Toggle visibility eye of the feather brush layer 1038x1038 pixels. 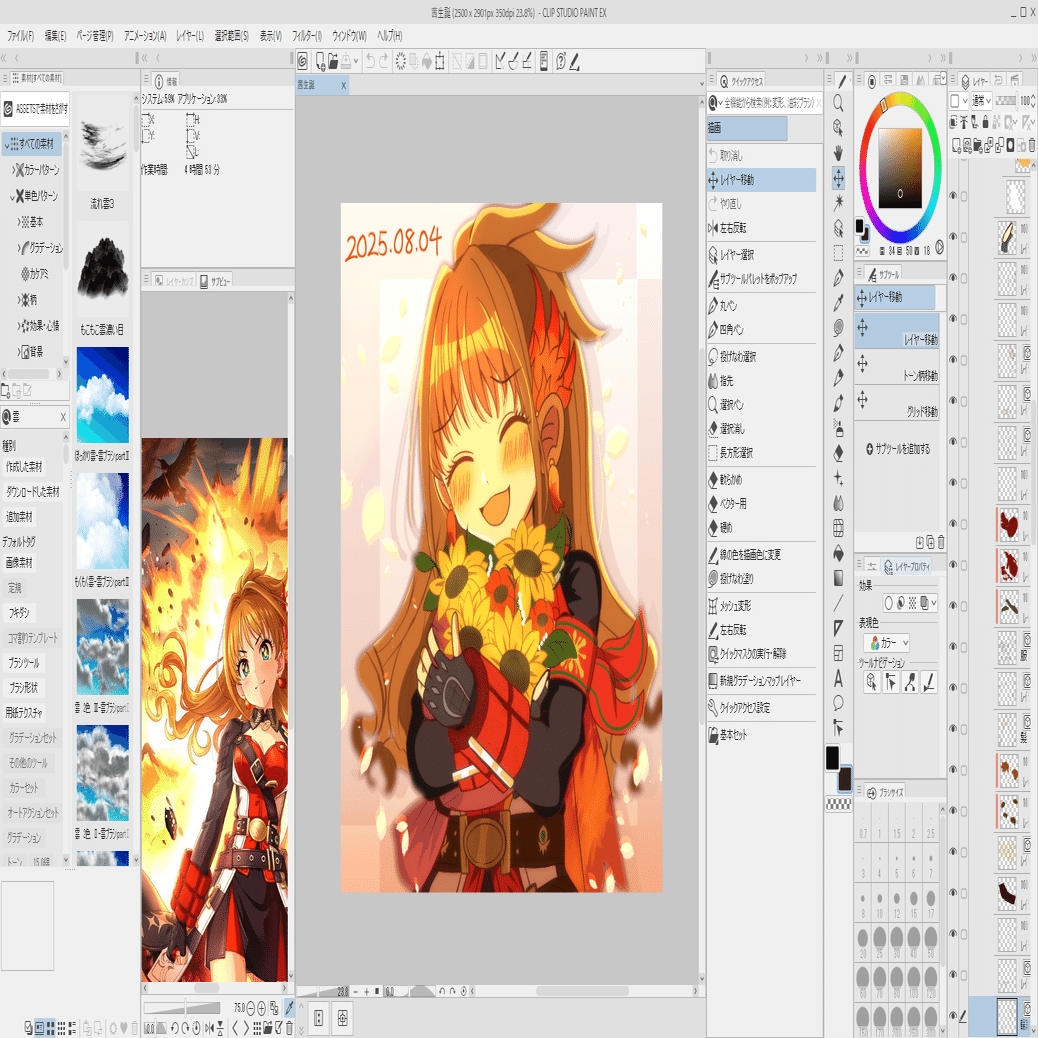(953, 236)
